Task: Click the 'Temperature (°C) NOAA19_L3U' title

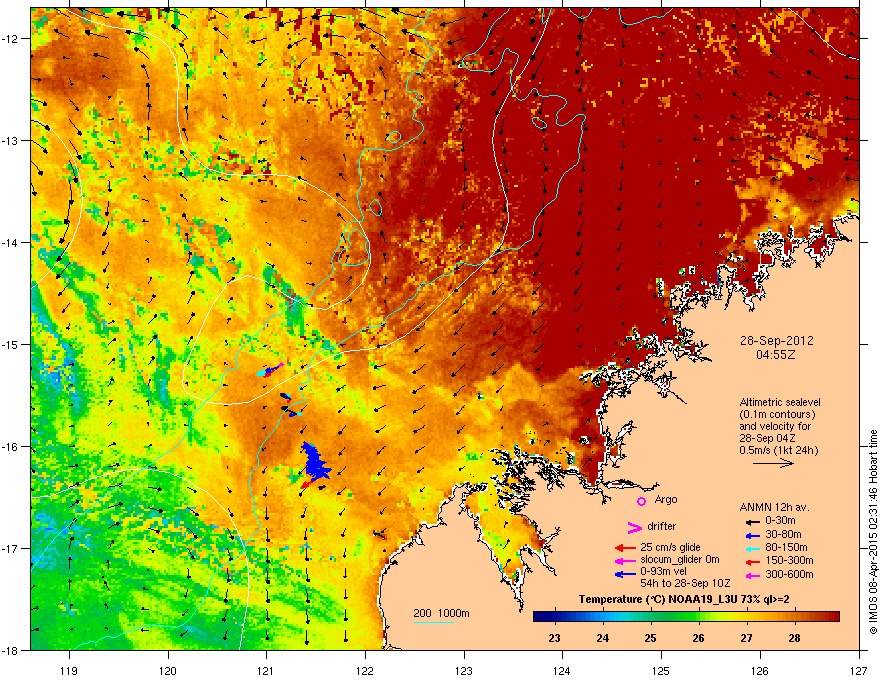Action: [650, 599]
